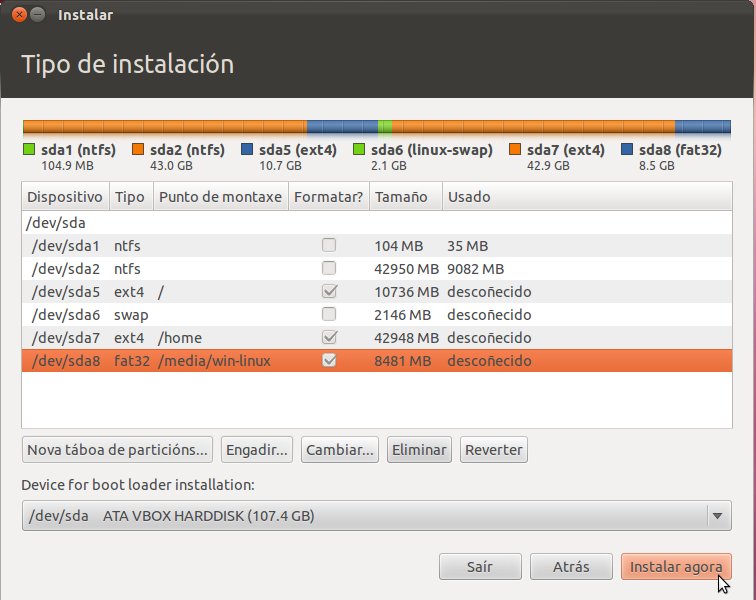Sort by the Usado column header
The width and height of the screenshot is (756, 600).
point(587,196)
